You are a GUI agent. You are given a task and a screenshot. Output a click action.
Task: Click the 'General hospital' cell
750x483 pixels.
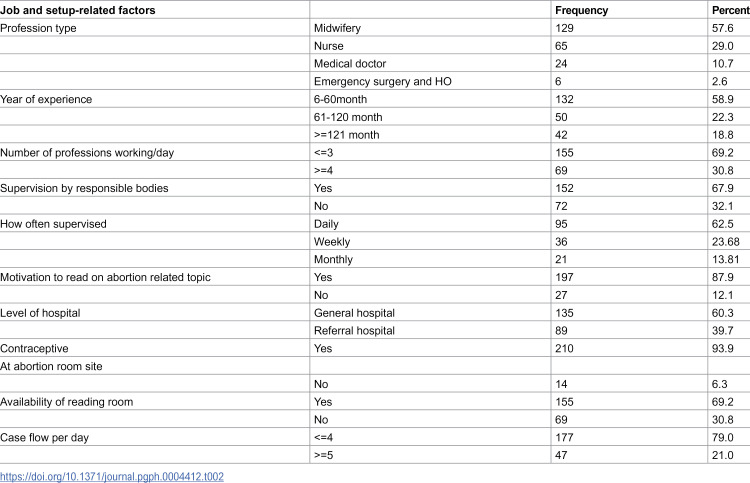tap(354, 313)
